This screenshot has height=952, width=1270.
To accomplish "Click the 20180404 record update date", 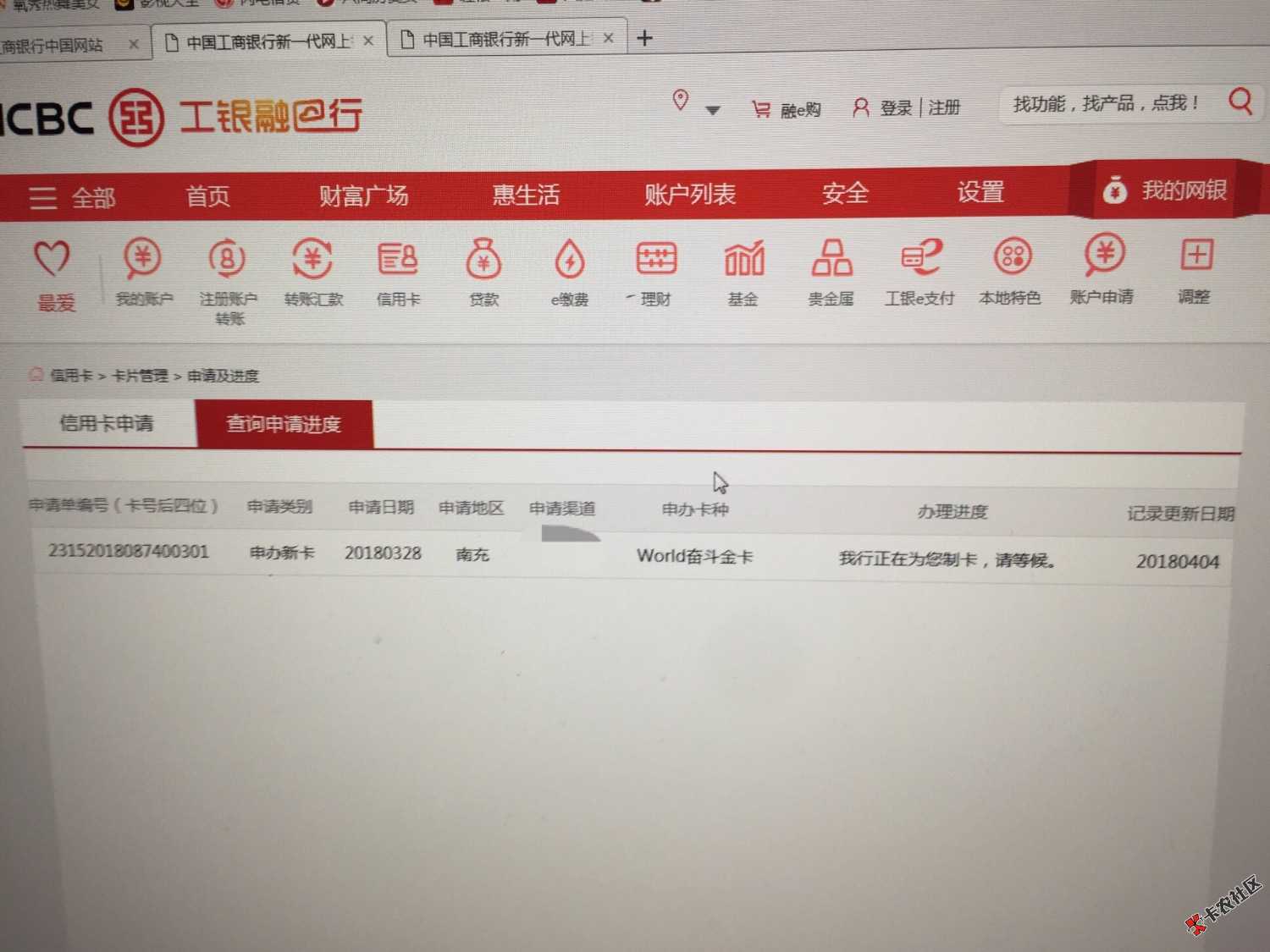I will point(1178,562).
